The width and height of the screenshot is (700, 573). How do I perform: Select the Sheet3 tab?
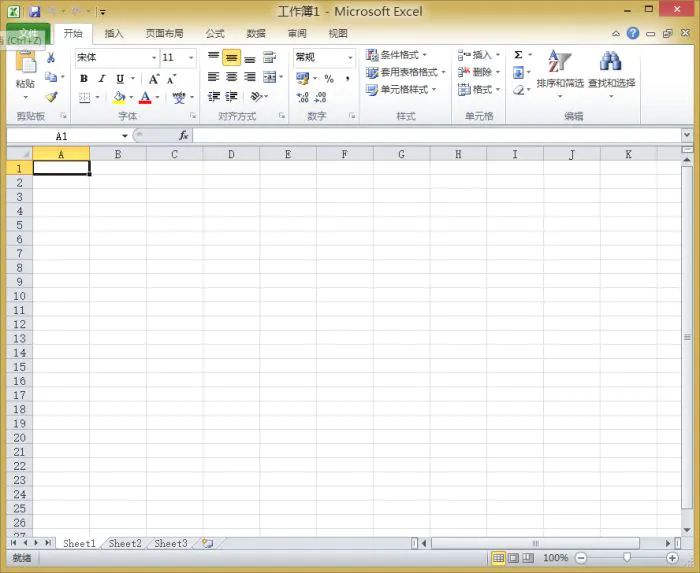tap(171, 543)
